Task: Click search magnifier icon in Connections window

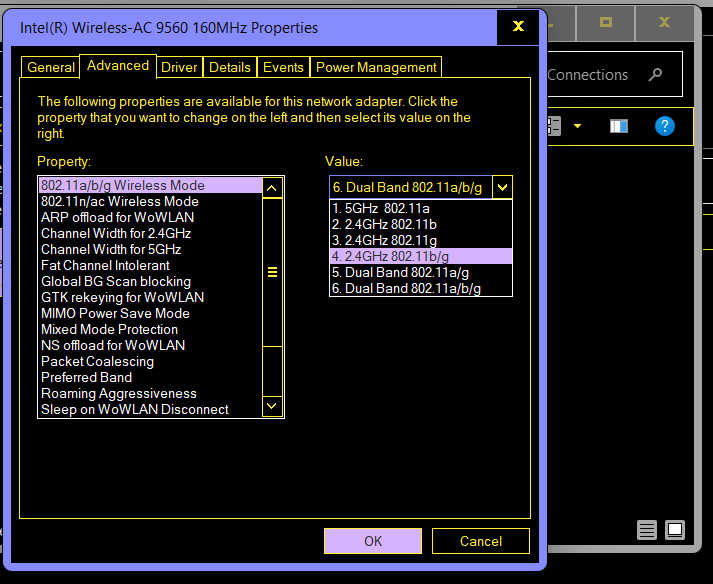Action: [655, 74]
